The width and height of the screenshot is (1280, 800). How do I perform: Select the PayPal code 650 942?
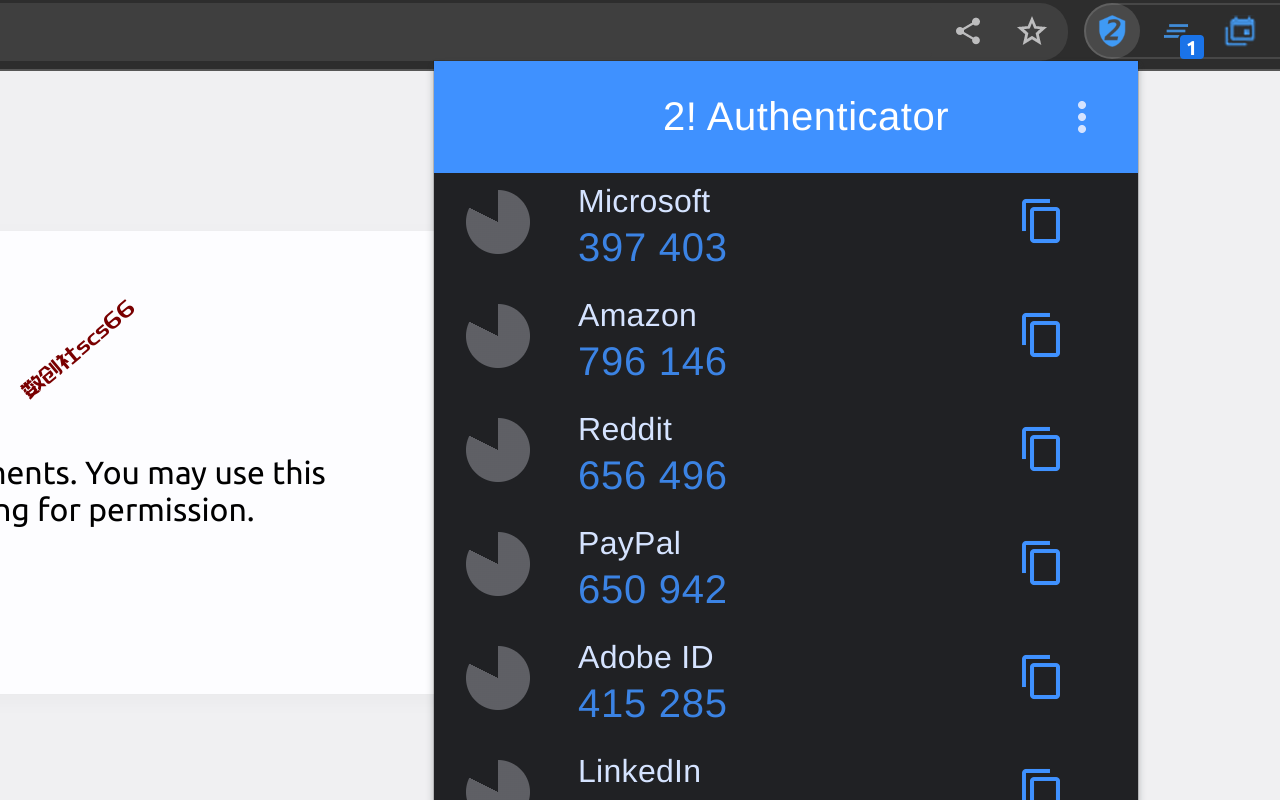[x=652, y=589]
